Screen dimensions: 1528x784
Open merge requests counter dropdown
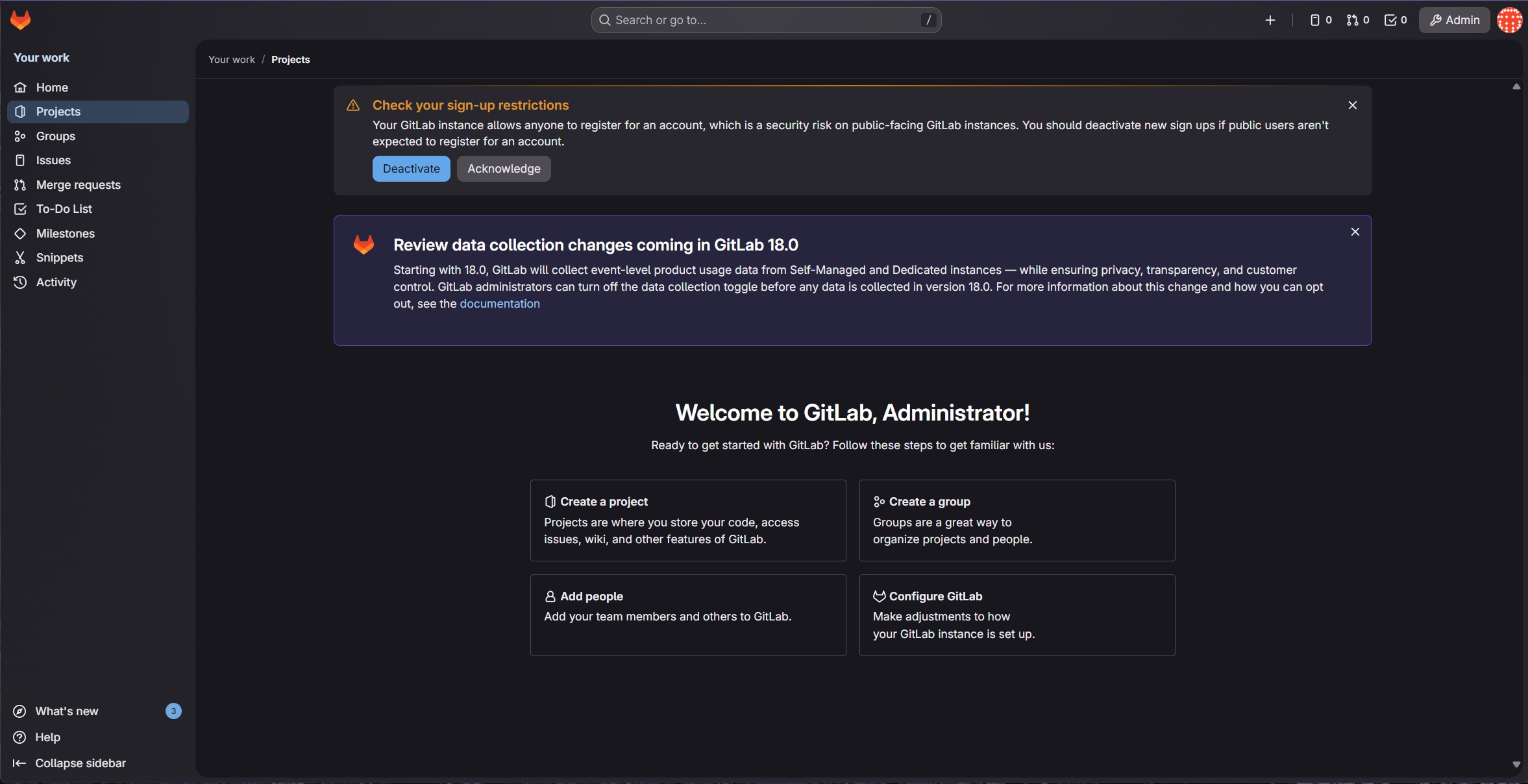click(1357, 20)
